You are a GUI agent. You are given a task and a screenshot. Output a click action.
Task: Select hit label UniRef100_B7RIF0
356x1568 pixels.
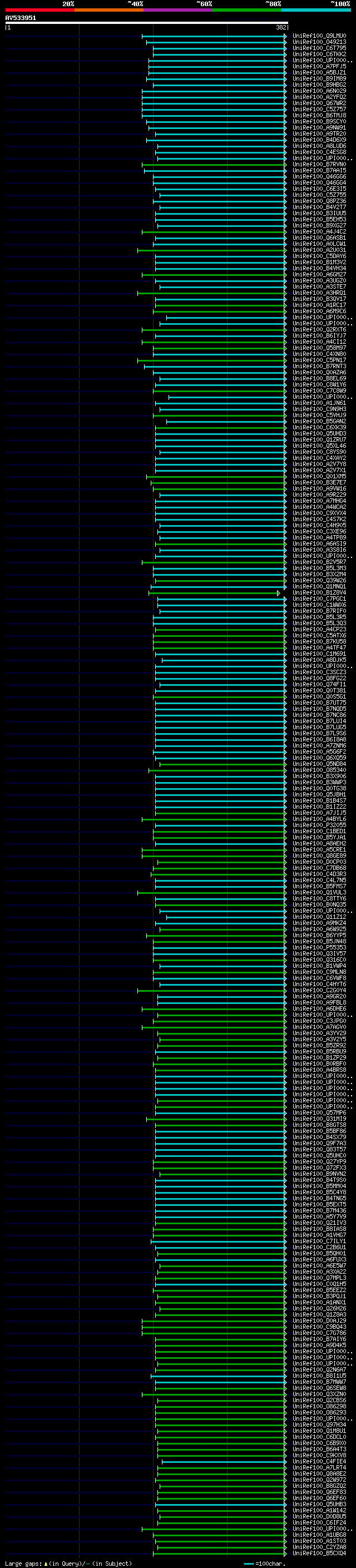click(319, 611)
